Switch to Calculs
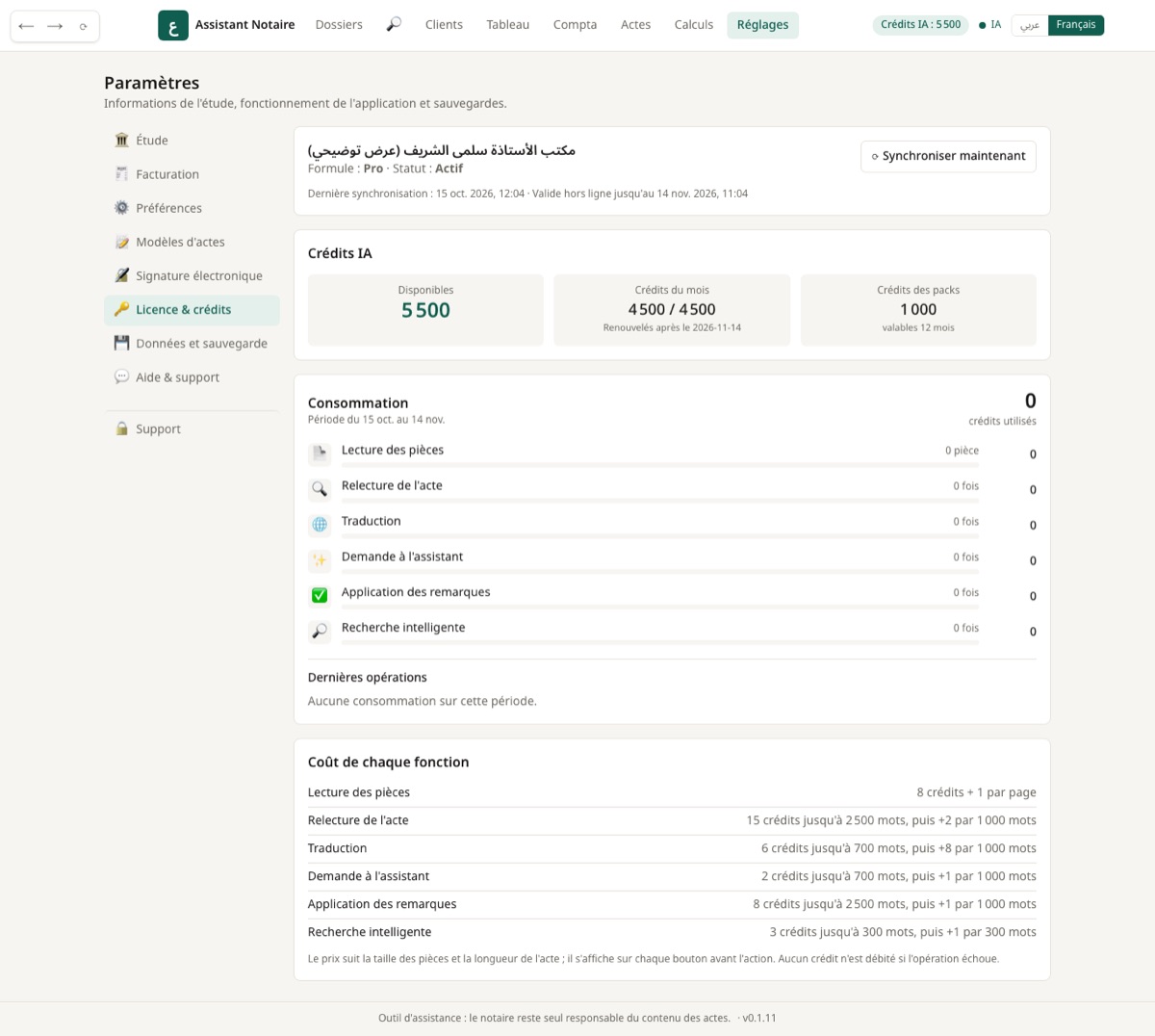 [694, 25]
